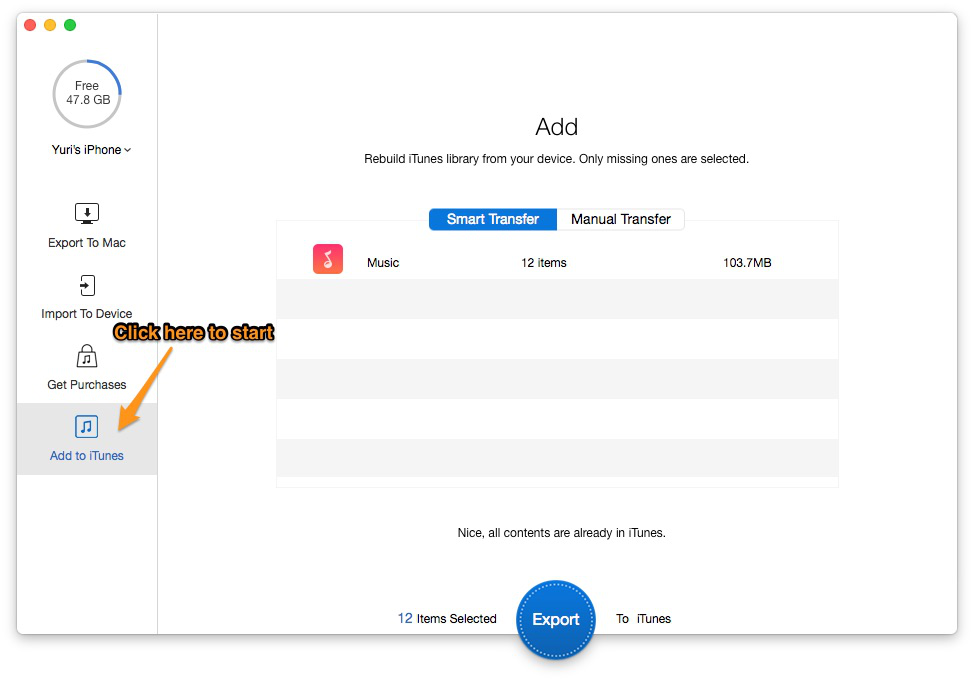The width and height of the screenshot is (974, 681).
Task: Click the green zoom window button
Action: [70, 25]
